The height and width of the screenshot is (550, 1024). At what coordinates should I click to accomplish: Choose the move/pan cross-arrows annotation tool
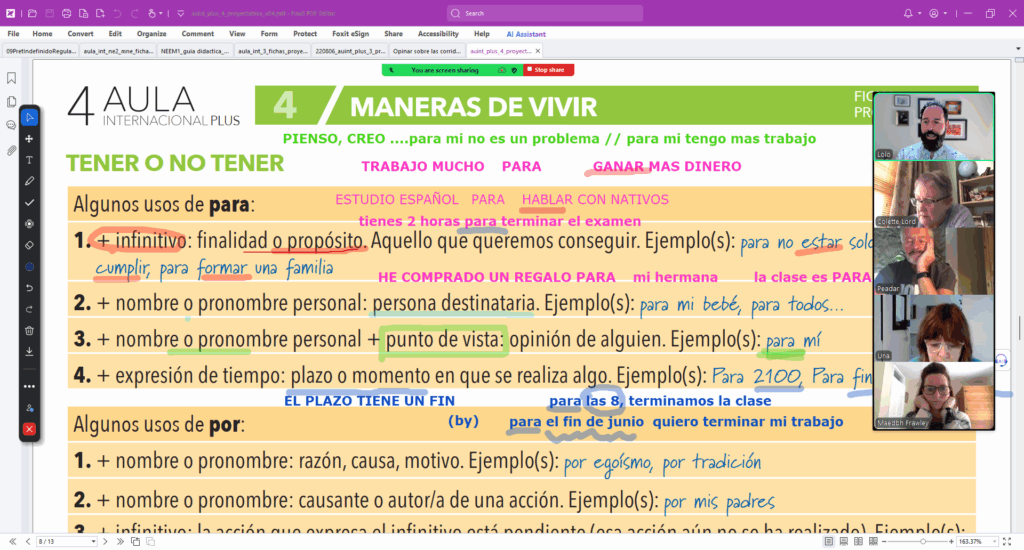coord(29,139)
